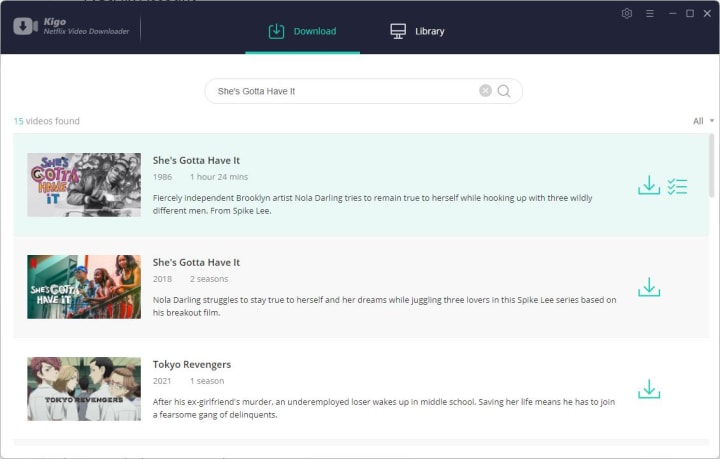The height and width of the screenshot is (459, 720).
Task: Click the She's Gotta Have It 2018 thumbnail
Action: coord(84,287)
